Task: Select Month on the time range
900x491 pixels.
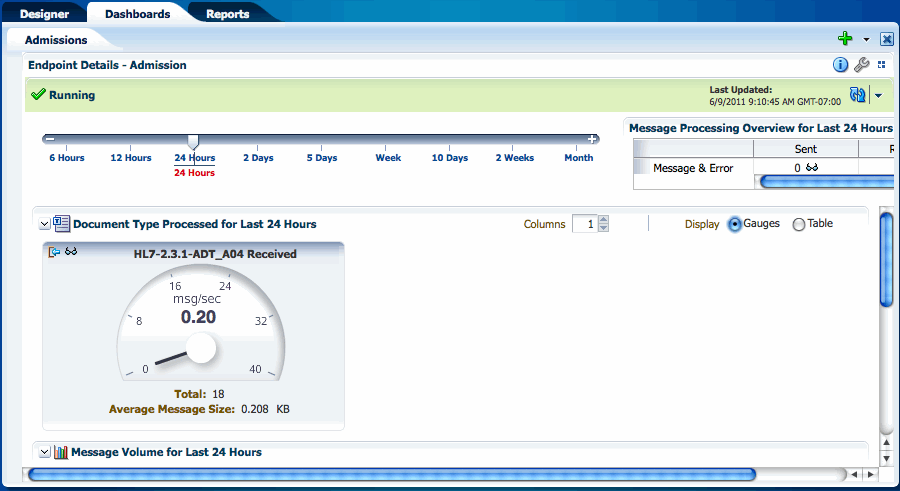Action: (579, 157)
